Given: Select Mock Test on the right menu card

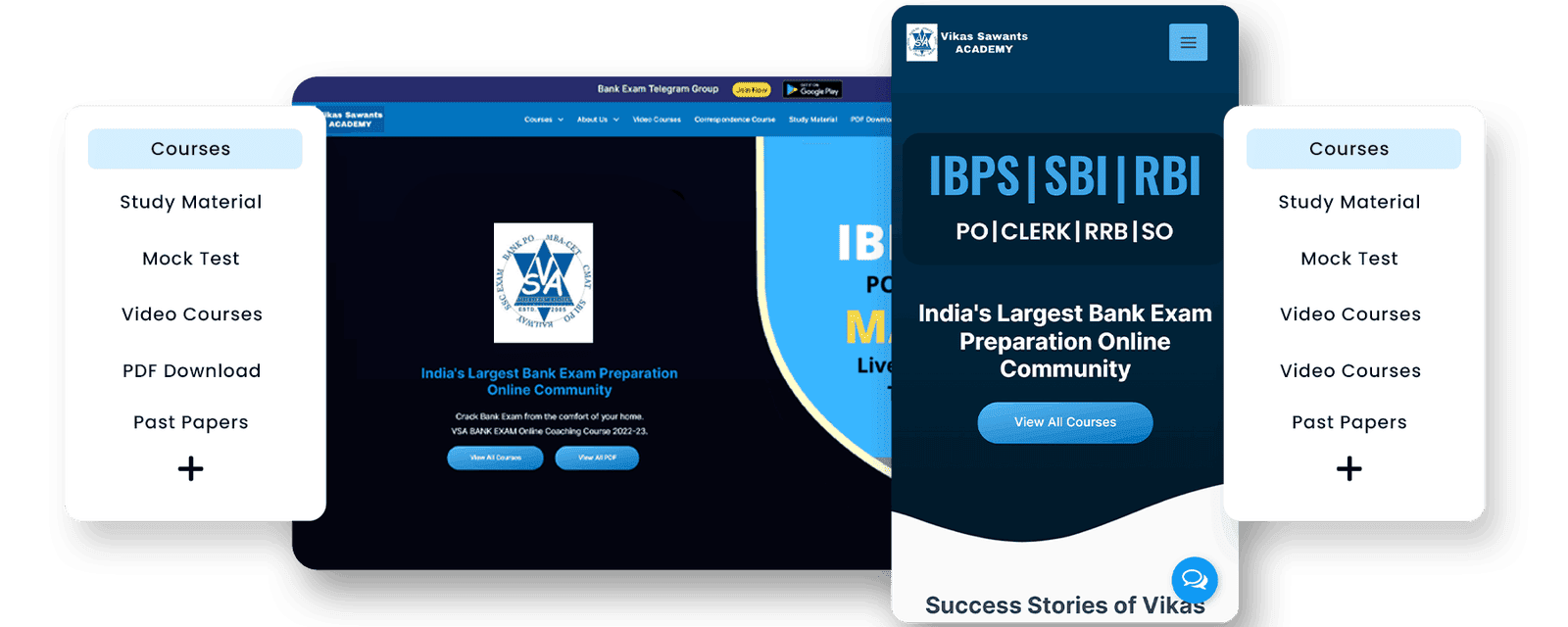Looking at the screenshot, I should coord(1349,259).
